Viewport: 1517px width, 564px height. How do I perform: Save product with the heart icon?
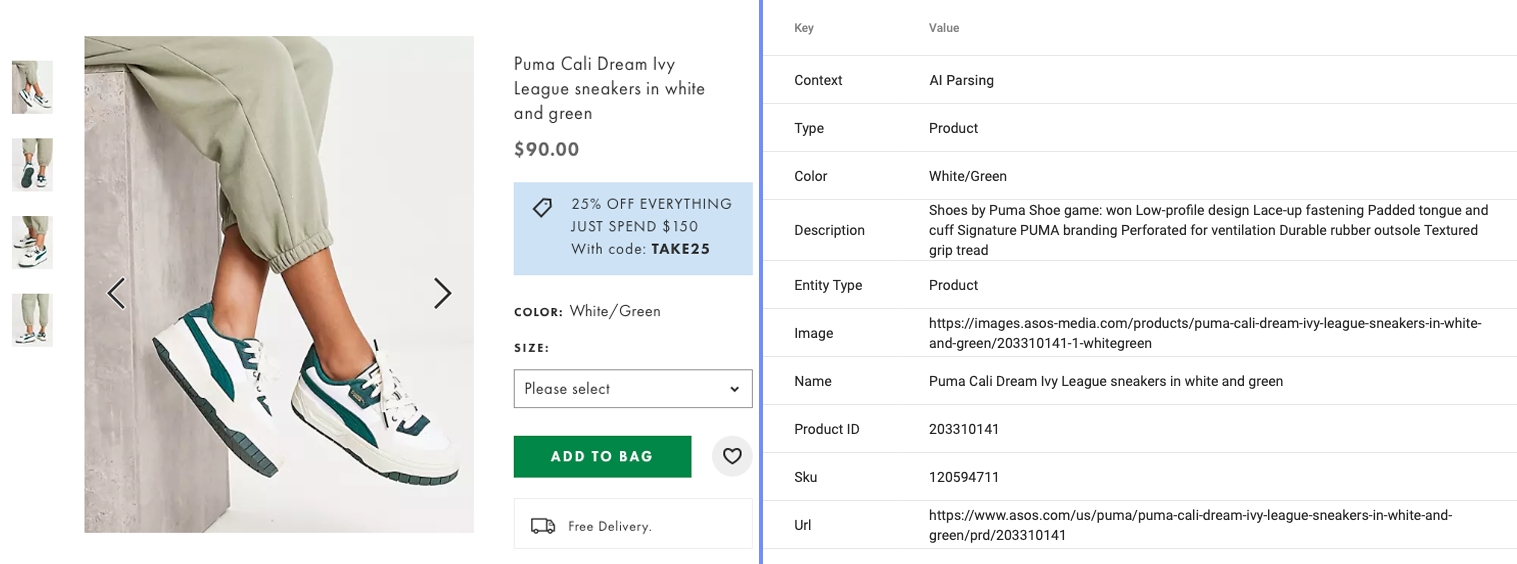(732, 456)
